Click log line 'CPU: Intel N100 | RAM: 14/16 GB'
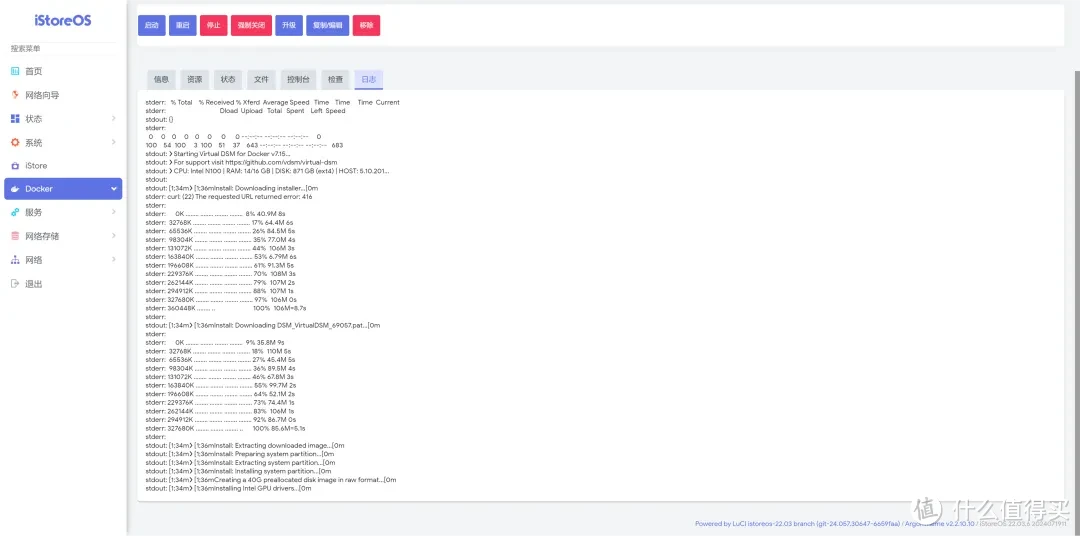The image size is (1080, 536). [268, 171]
